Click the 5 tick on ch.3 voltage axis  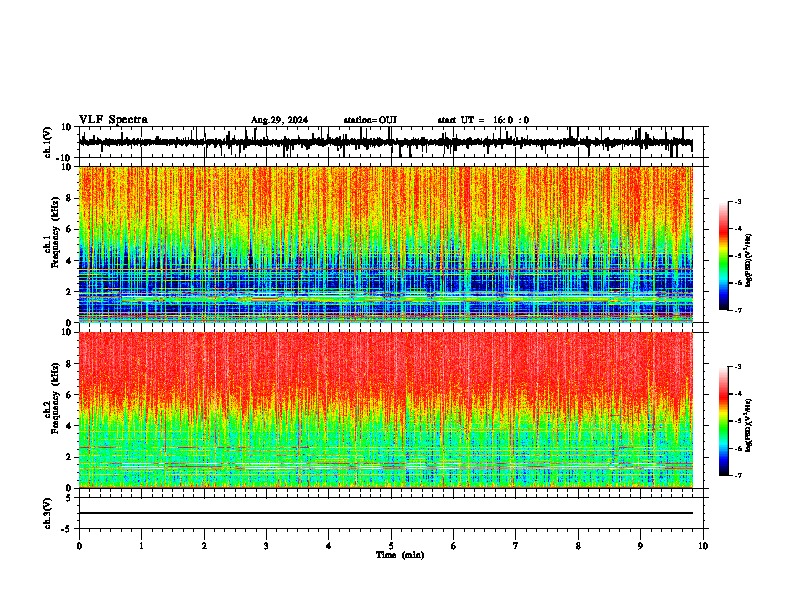(70, 497)
